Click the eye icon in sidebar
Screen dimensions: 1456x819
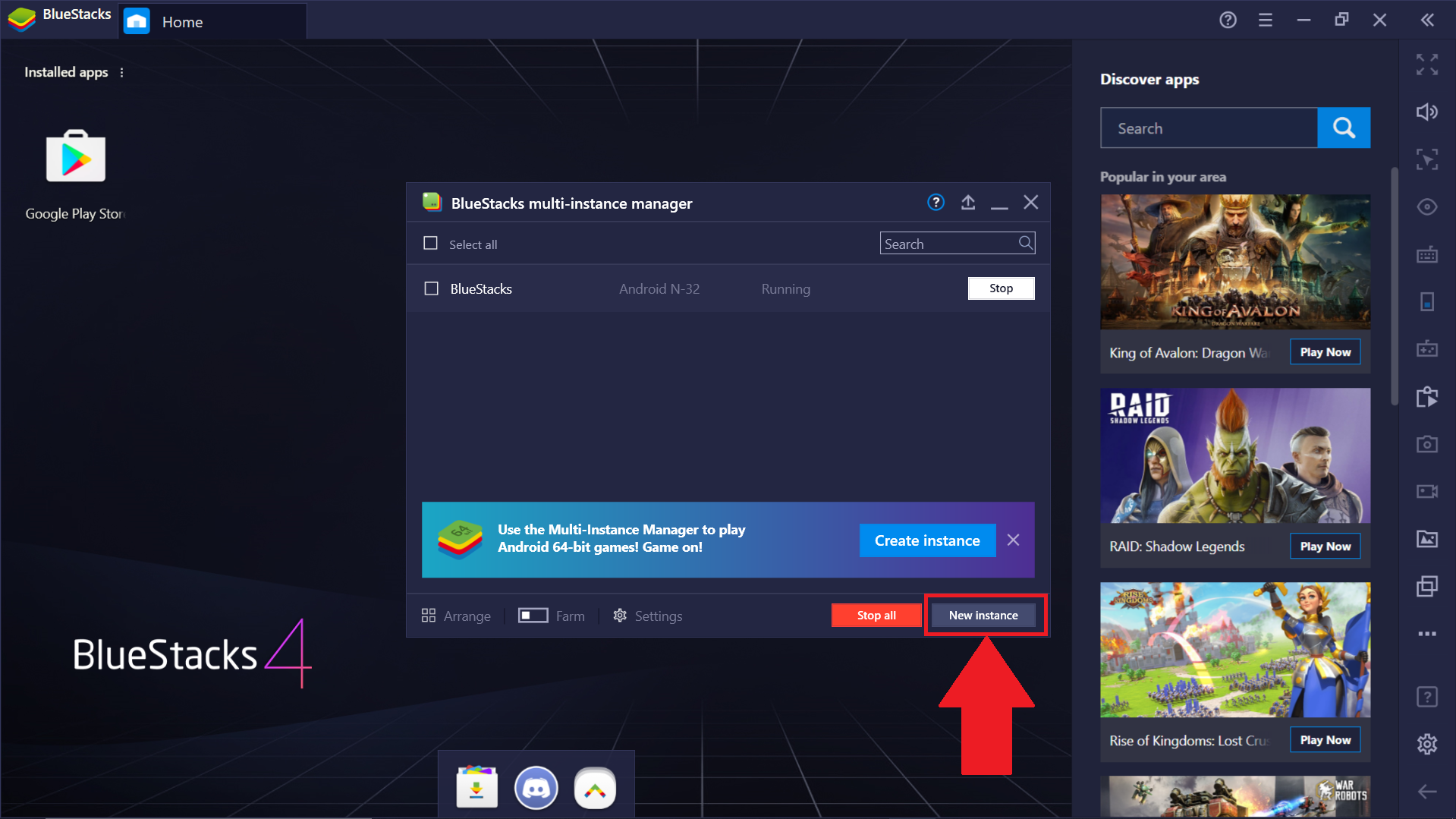[1427, 206]
